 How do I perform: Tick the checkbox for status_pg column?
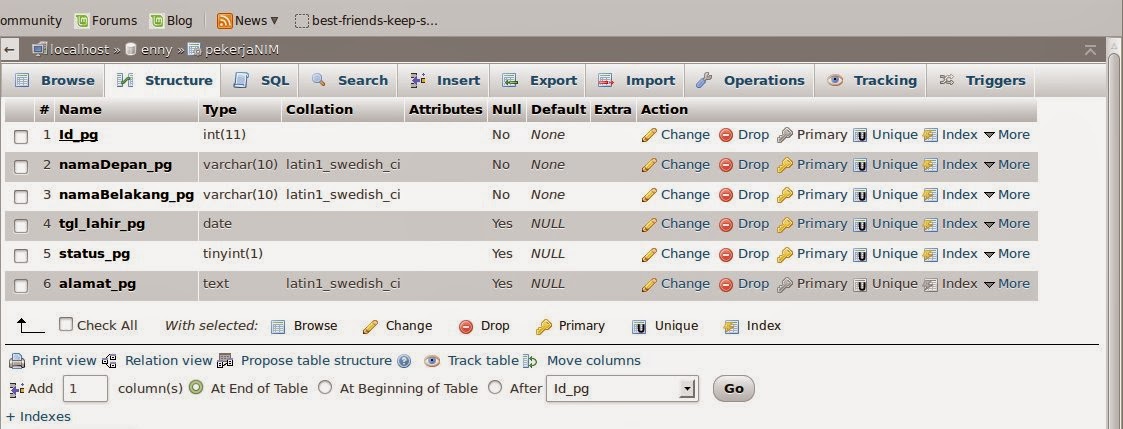click(x=21, y=256)
